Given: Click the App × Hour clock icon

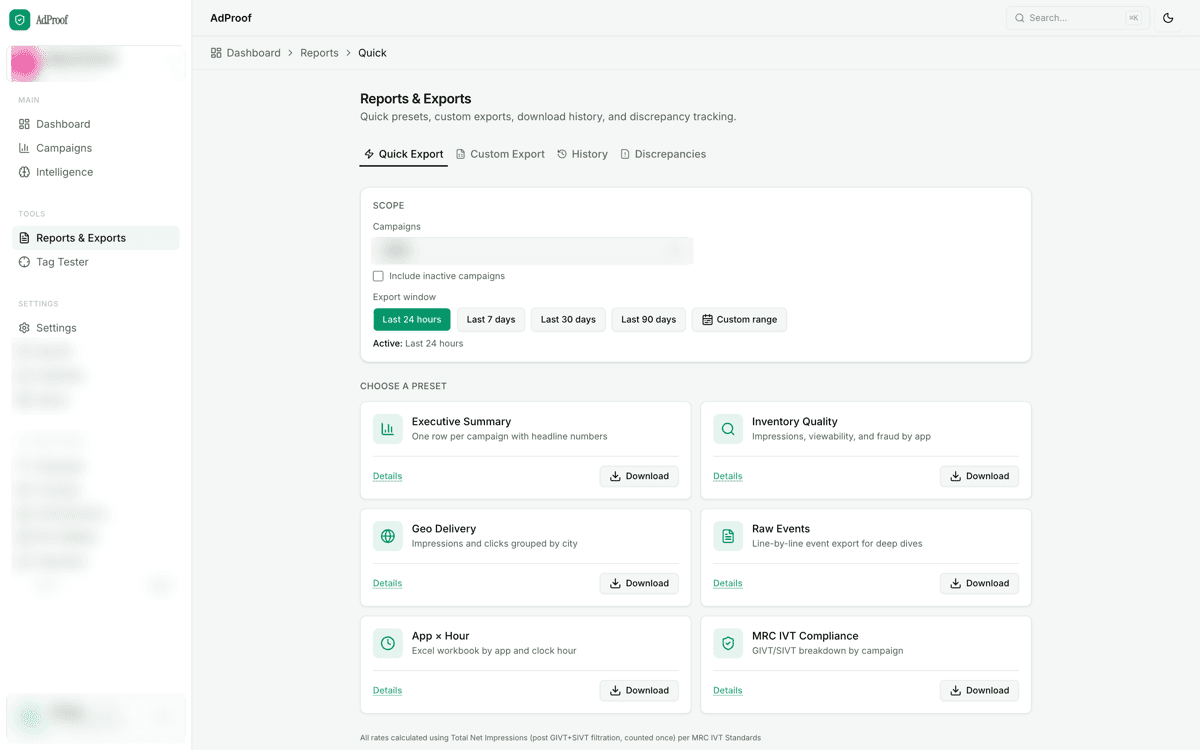Looking at the screenshot, I should [x=388, y=643].
